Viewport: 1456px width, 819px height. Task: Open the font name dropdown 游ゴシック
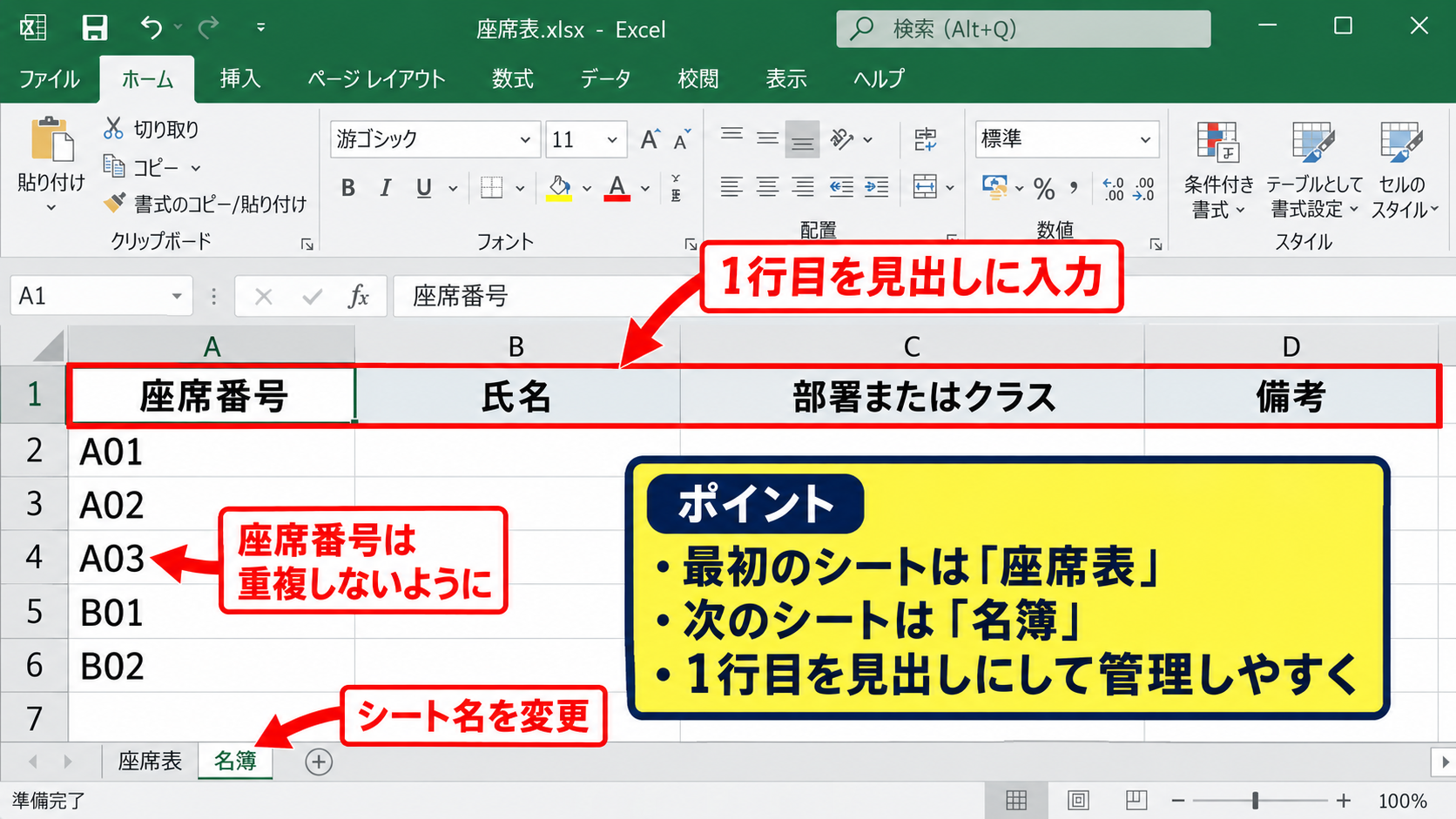click(x=525, y=139)
